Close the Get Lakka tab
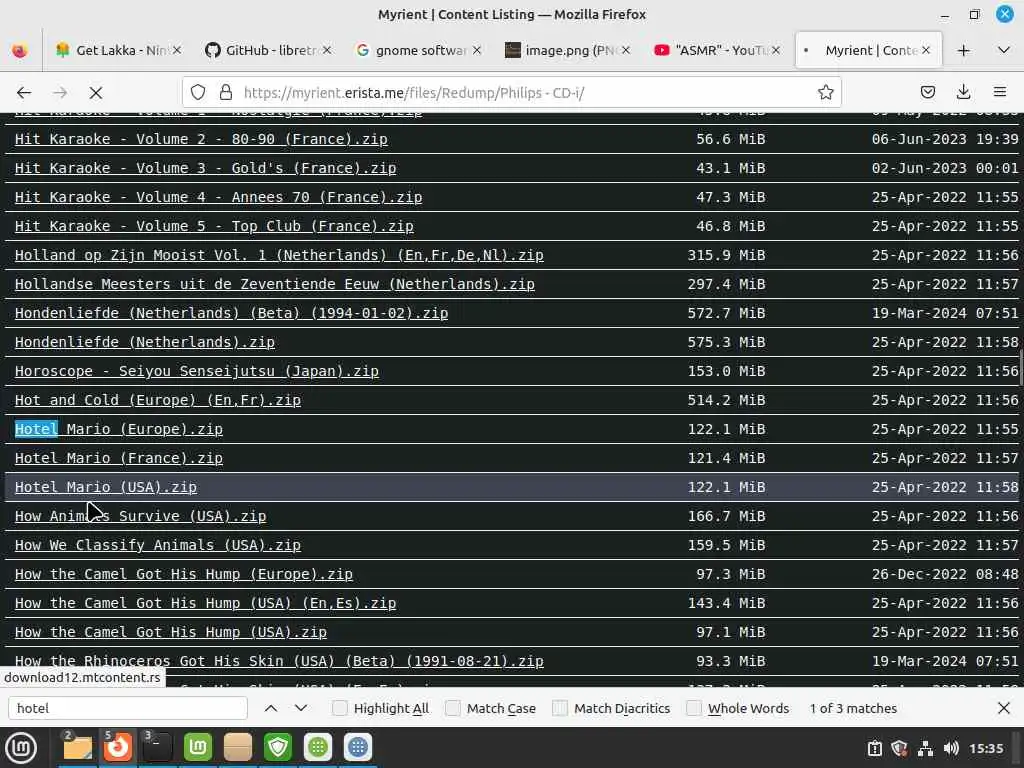The image size is (1024, 768). tap(177, 50)
